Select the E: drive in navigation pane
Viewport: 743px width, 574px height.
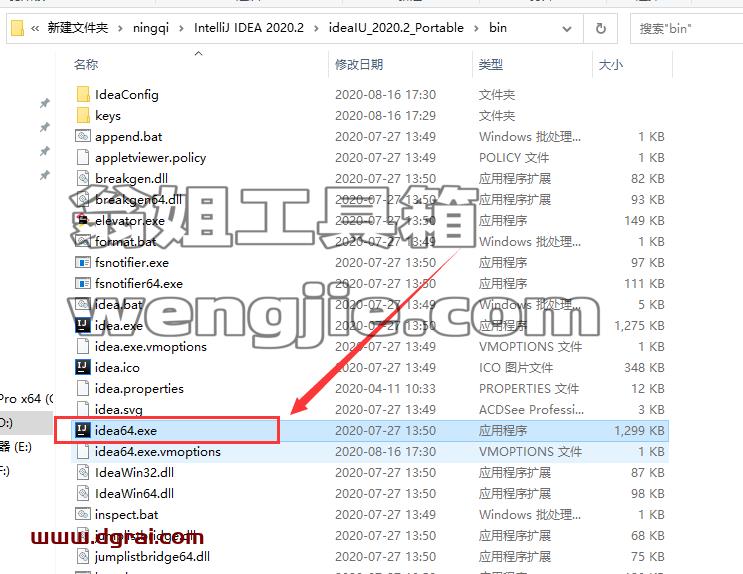pyautogui.click(x=16, y=446)
